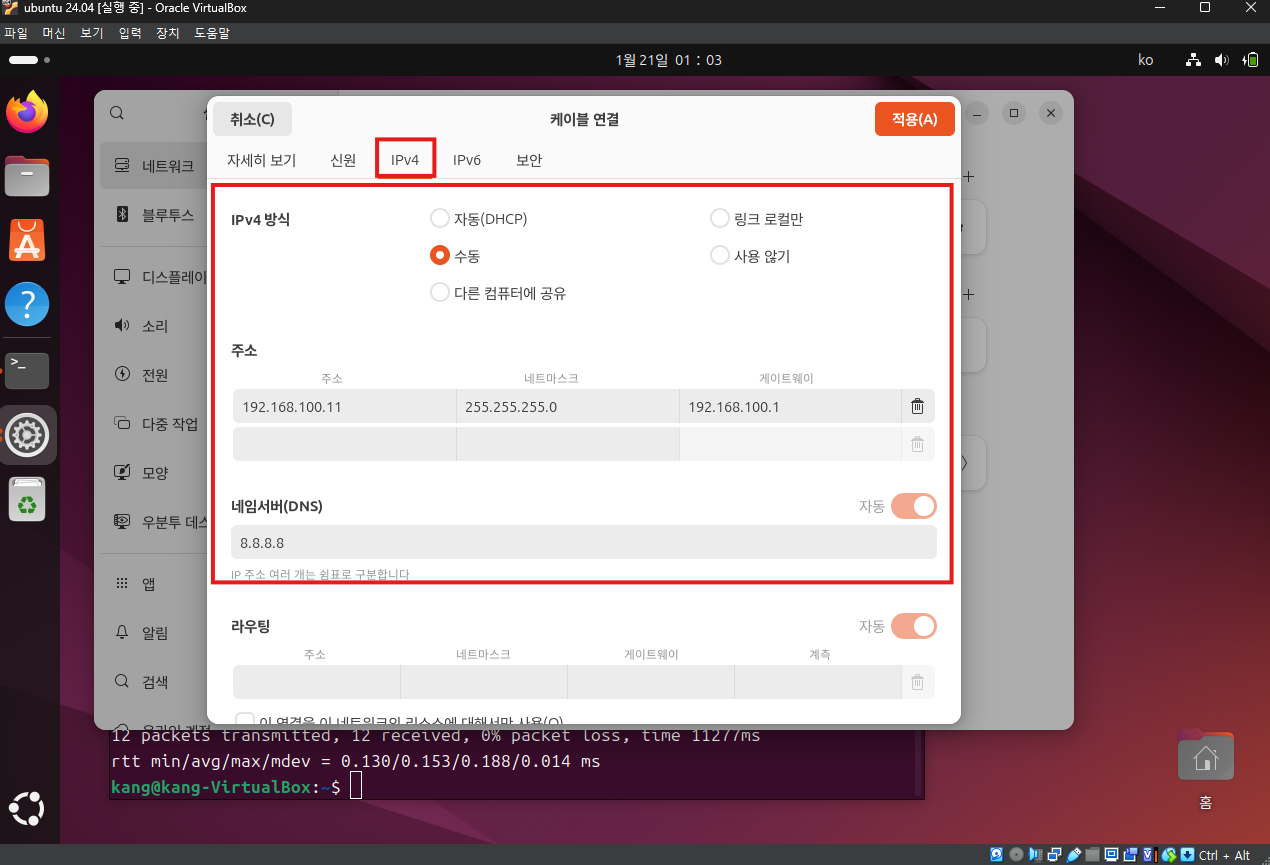Select Power (전원) in Settings sidebar

click(x=154, y=375)
